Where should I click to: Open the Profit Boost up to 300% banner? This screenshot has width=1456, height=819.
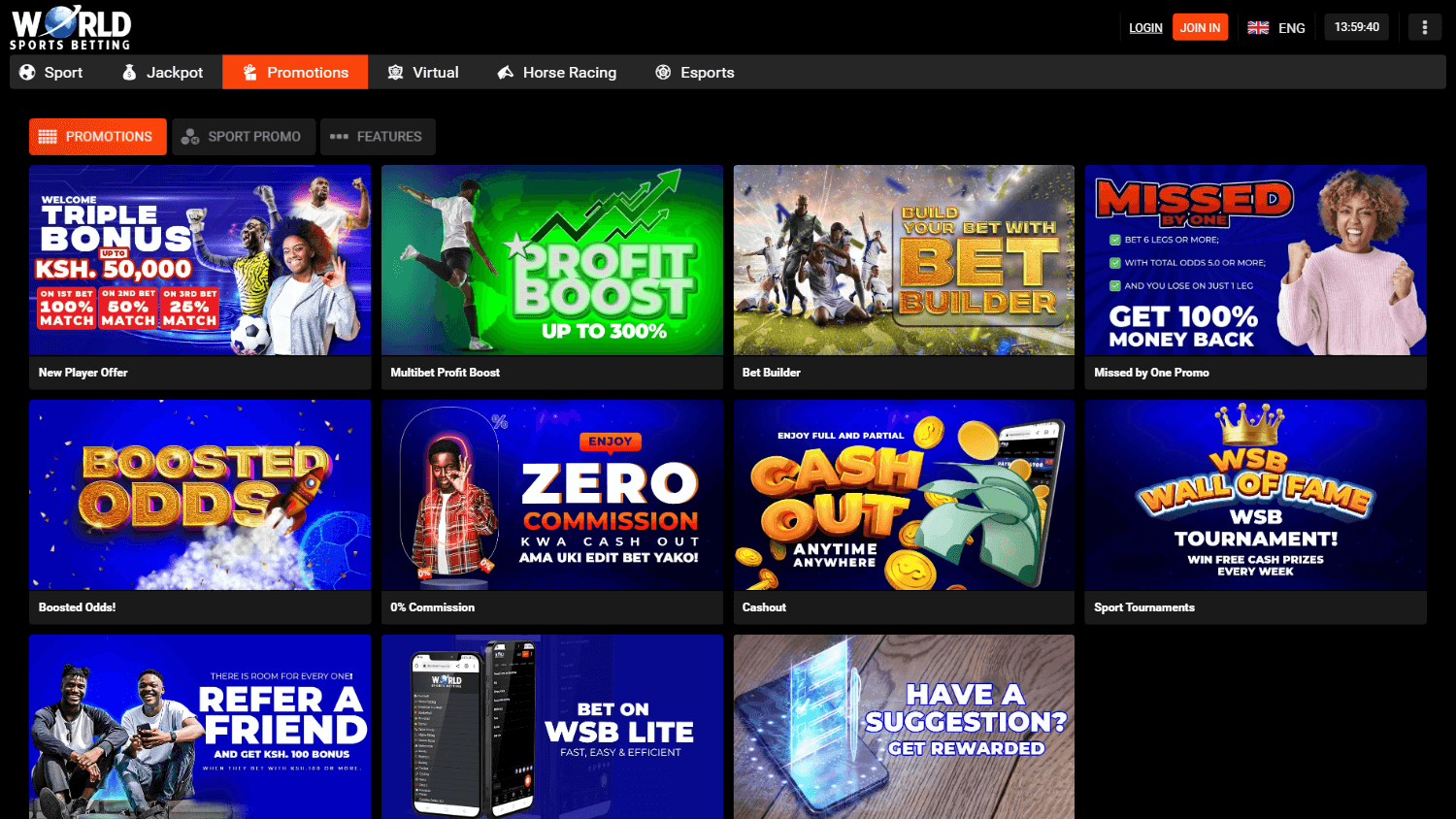[552, 260]
